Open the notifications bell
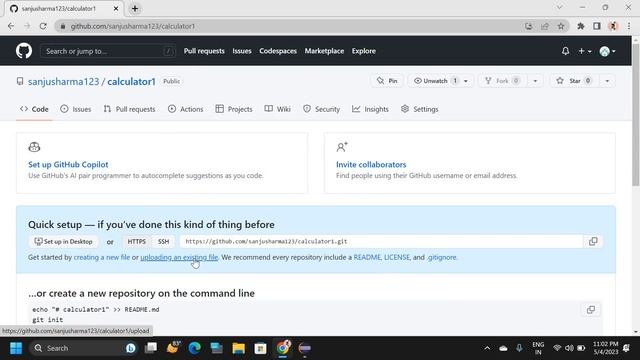640x360 pixels. pyautogui.click(x=565, y=51)
